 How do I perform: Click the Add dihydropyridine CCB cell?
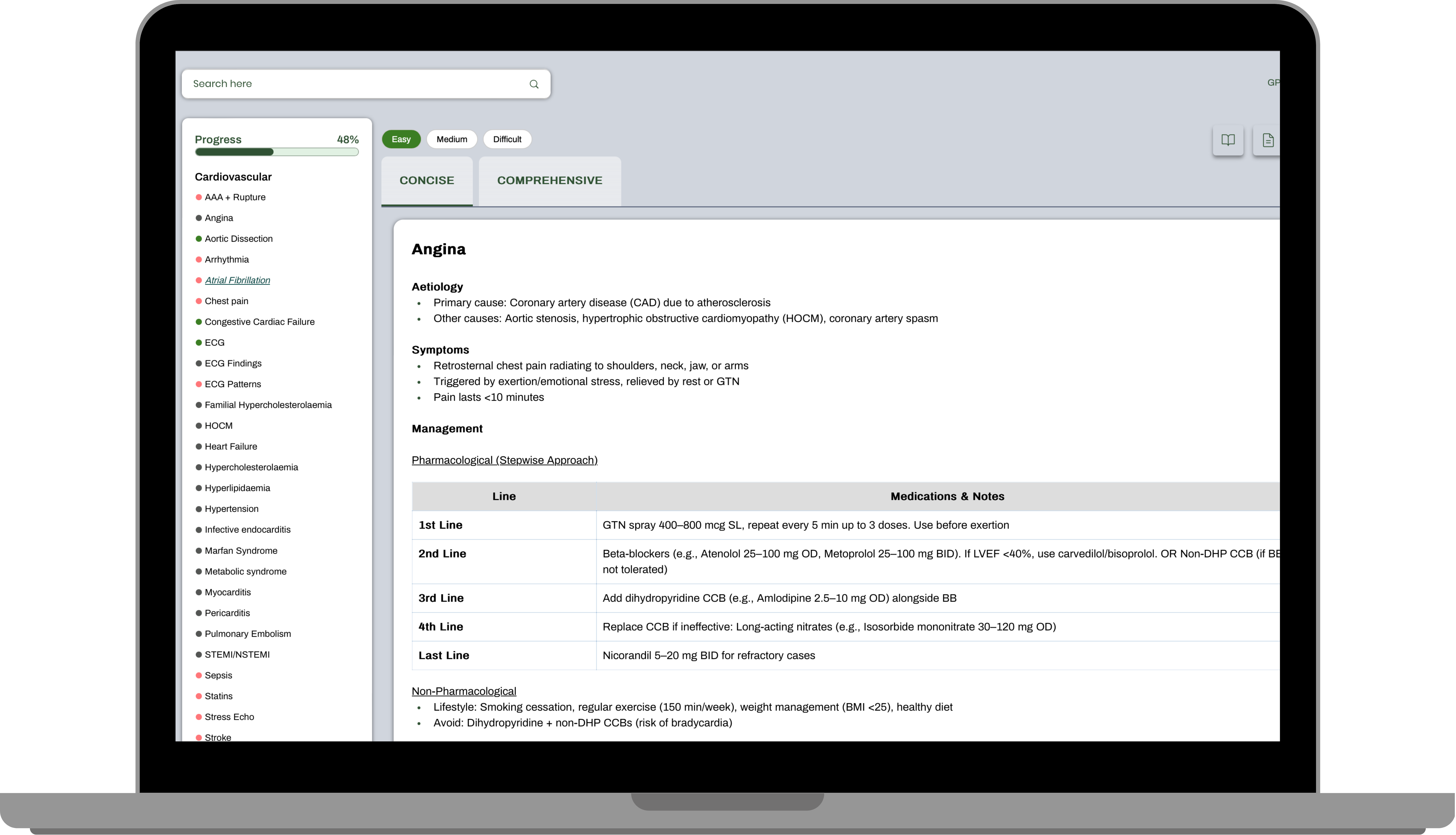tap(938, 598)
